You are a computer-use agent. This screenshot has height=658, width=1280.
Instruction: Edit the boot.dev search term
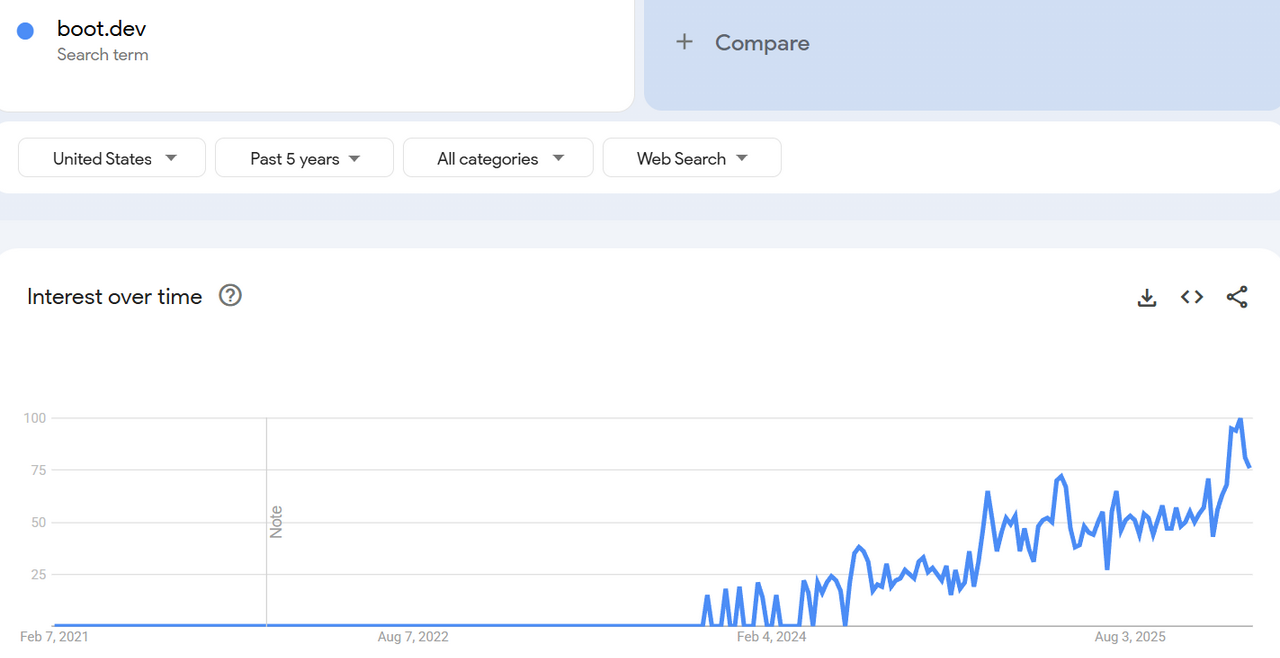tap(102, 29)
